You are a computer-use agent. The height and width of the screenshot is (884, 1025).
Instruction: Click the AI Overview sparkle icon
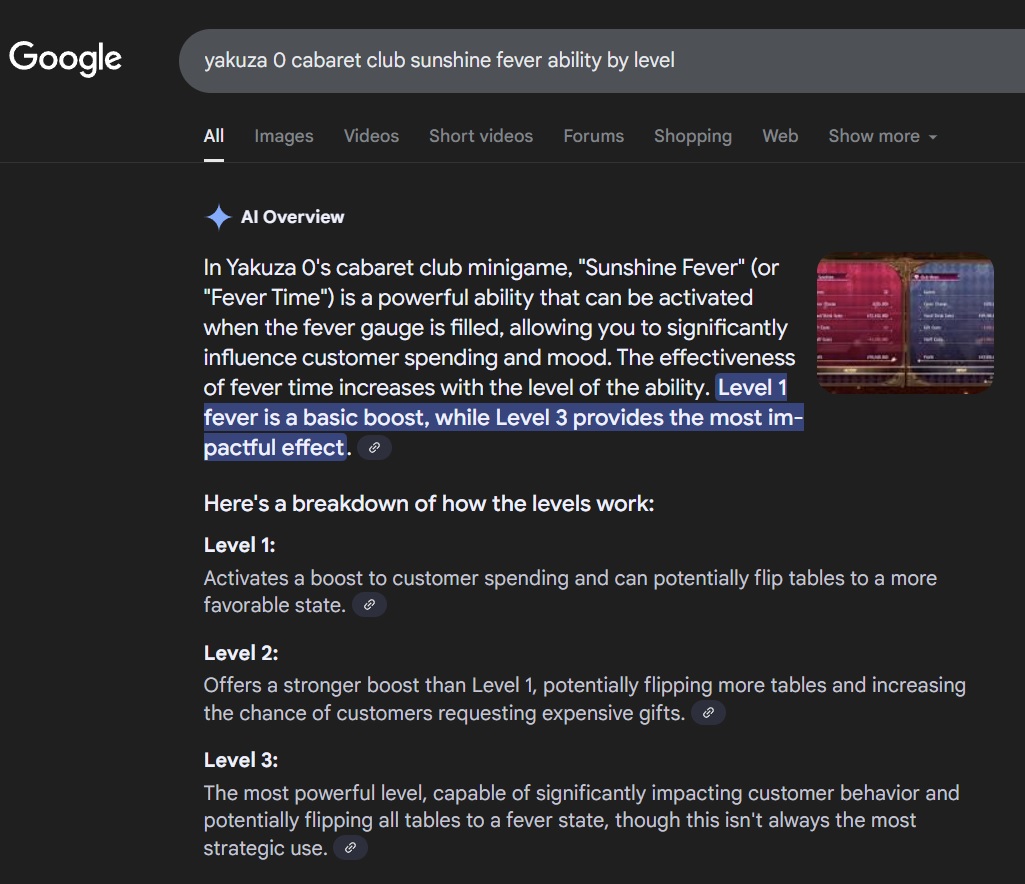click(x=218, y=217)
